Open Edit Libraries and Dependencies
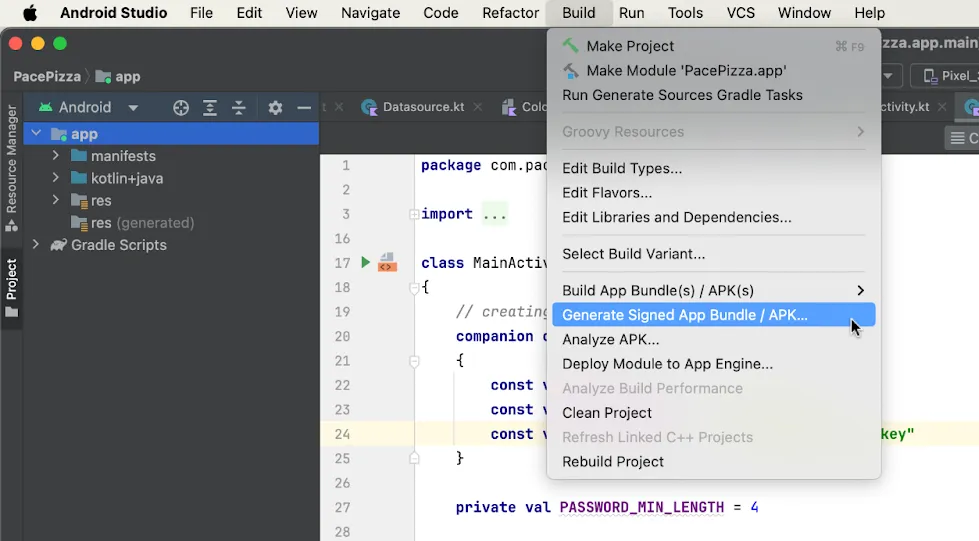Viewport: 979px width, 541px height. pyautogui.click(x=714, y=217)
